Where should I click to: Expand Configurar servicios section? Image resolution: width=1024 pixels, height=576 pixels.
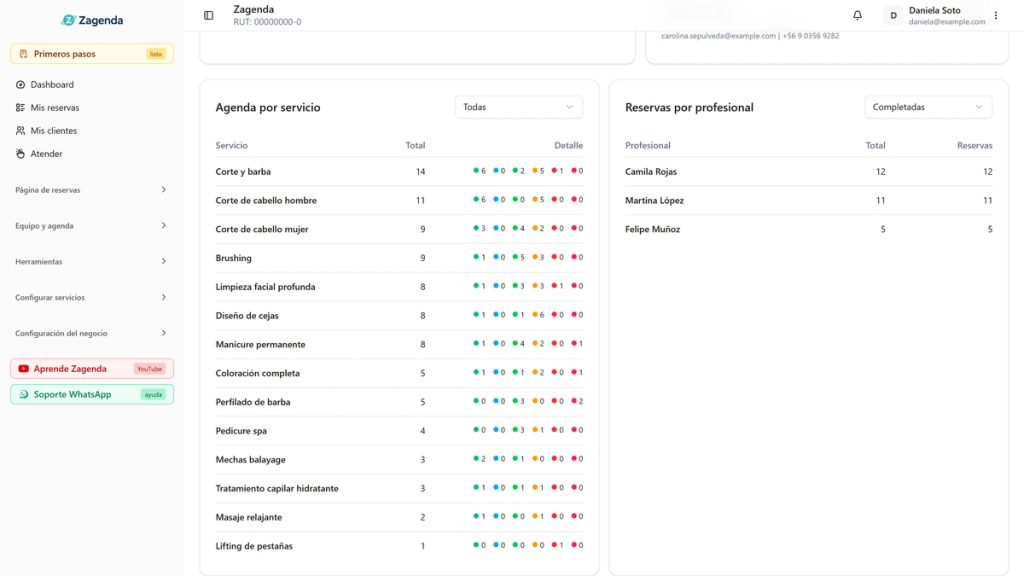coord(92,298)
